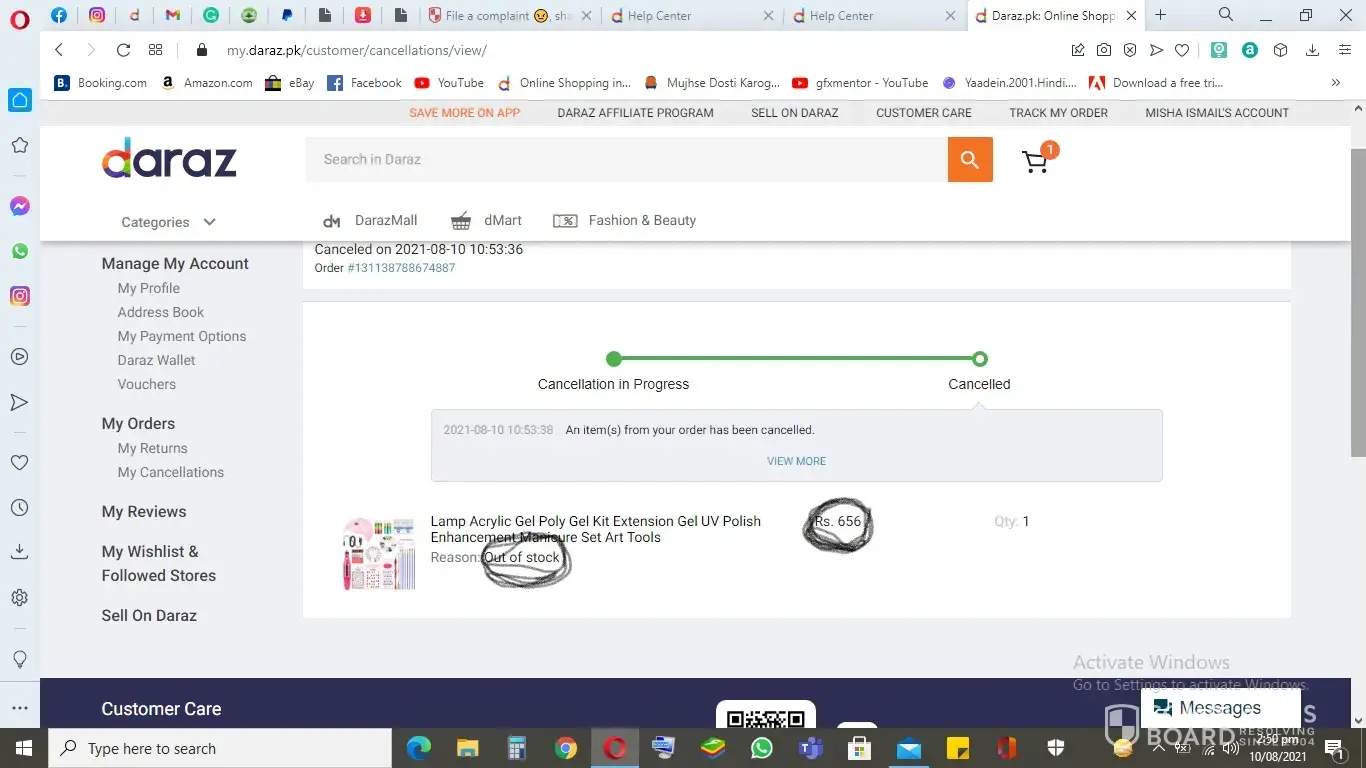Viewport: 1366px width, 768px height.
Task: Click the order number link
Action: click(401, 268)
